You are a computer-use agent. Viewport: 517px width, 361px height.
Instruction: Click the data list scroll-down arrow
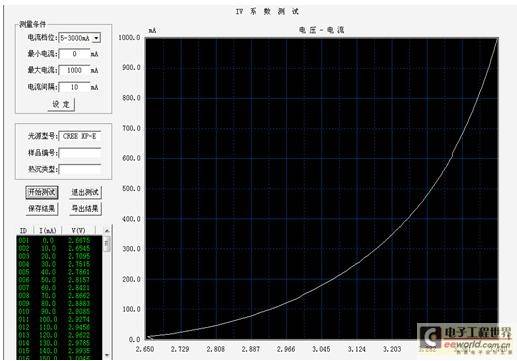coord(107,355)
